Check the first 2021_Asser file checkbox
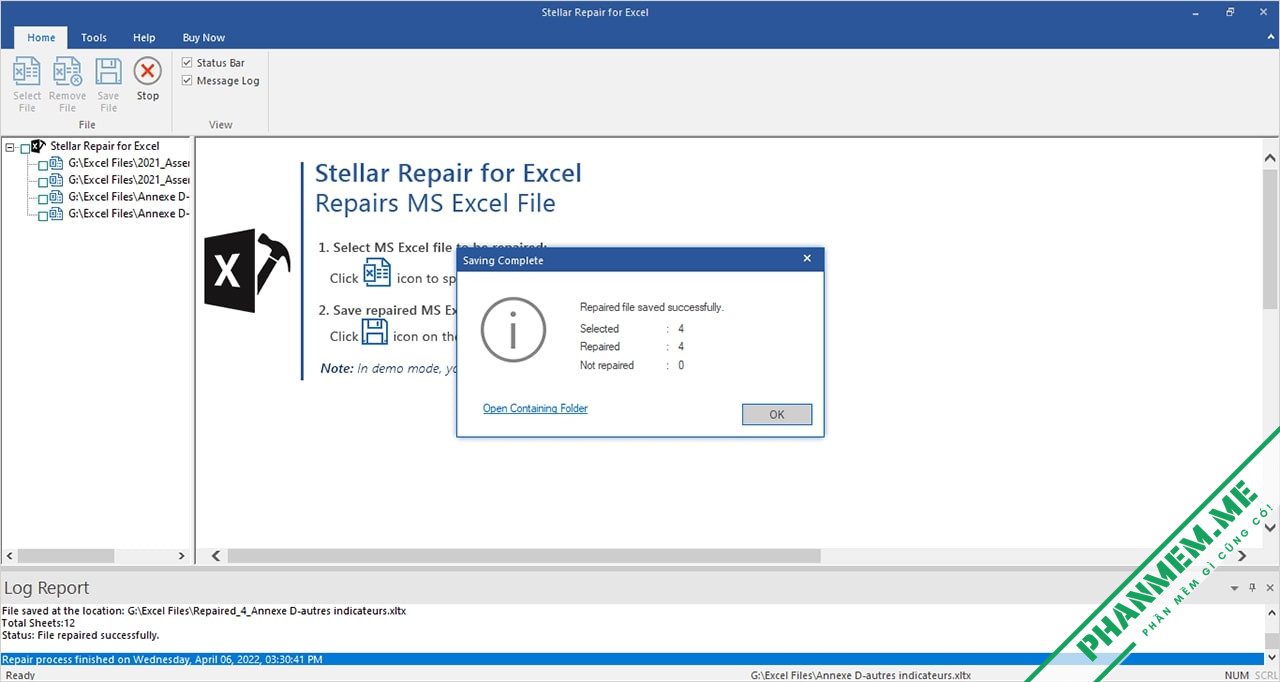 [43, 164]
